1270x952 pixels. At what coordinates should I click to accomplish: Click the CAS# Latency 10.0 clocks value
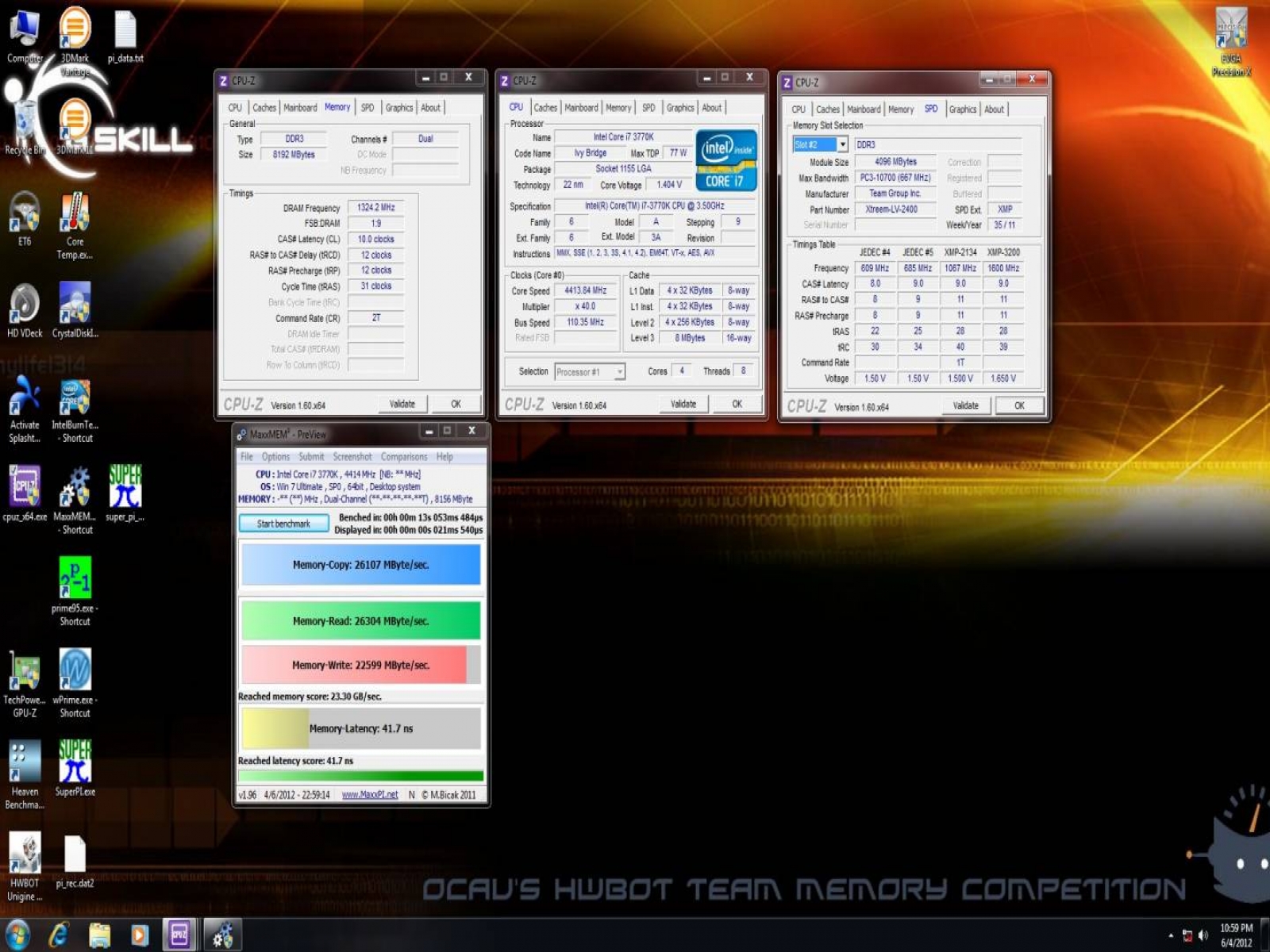click(376, 239)
